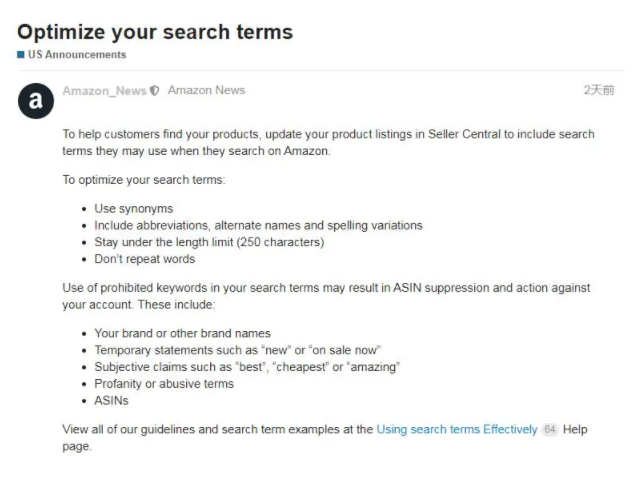The image size is (642, 498).
Task: Click the 'Optimize your search terms' title
Action: [155, 32]
